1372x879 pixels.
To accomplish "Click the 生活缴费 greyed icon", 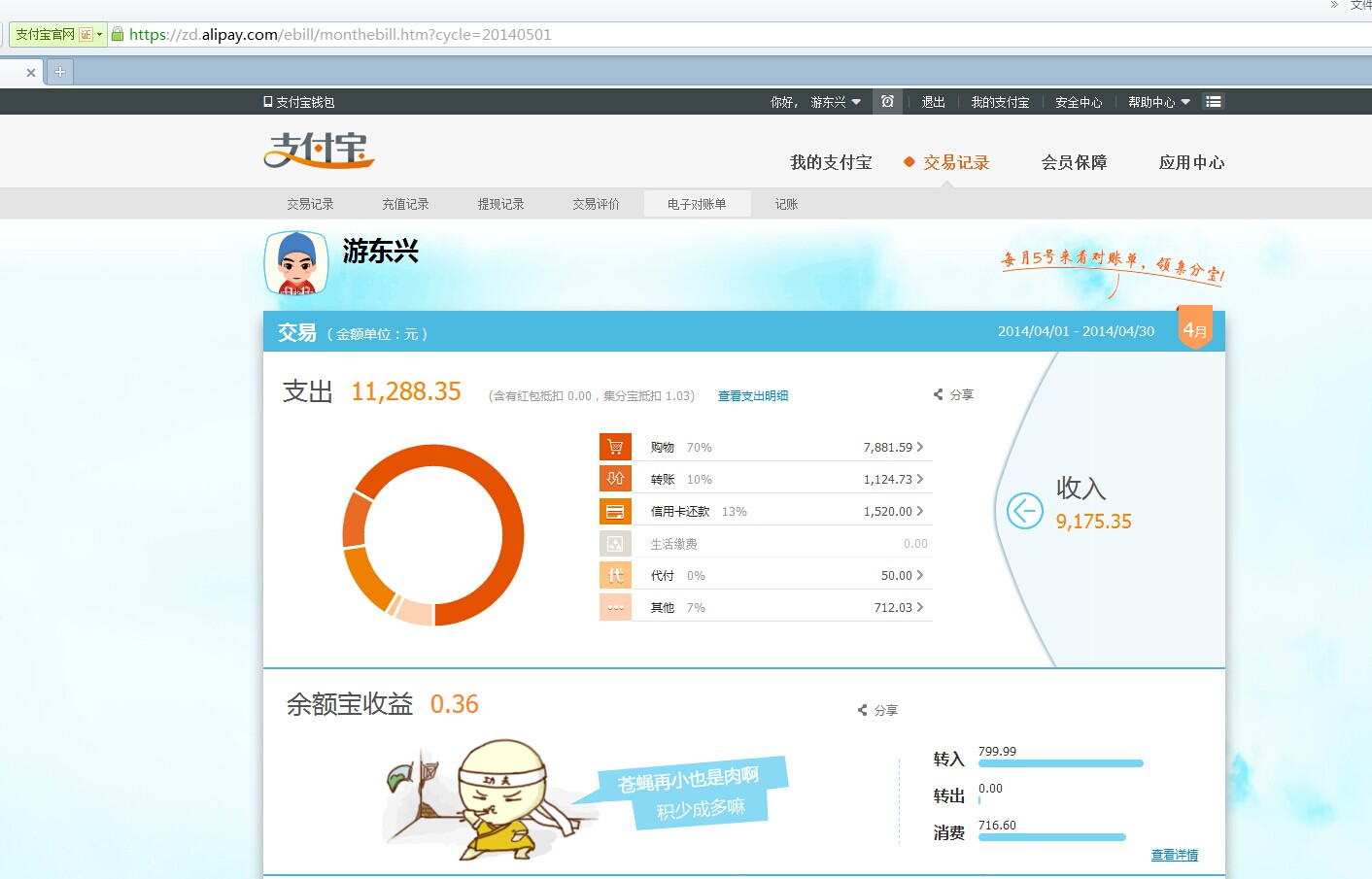I will coord(615,543).
